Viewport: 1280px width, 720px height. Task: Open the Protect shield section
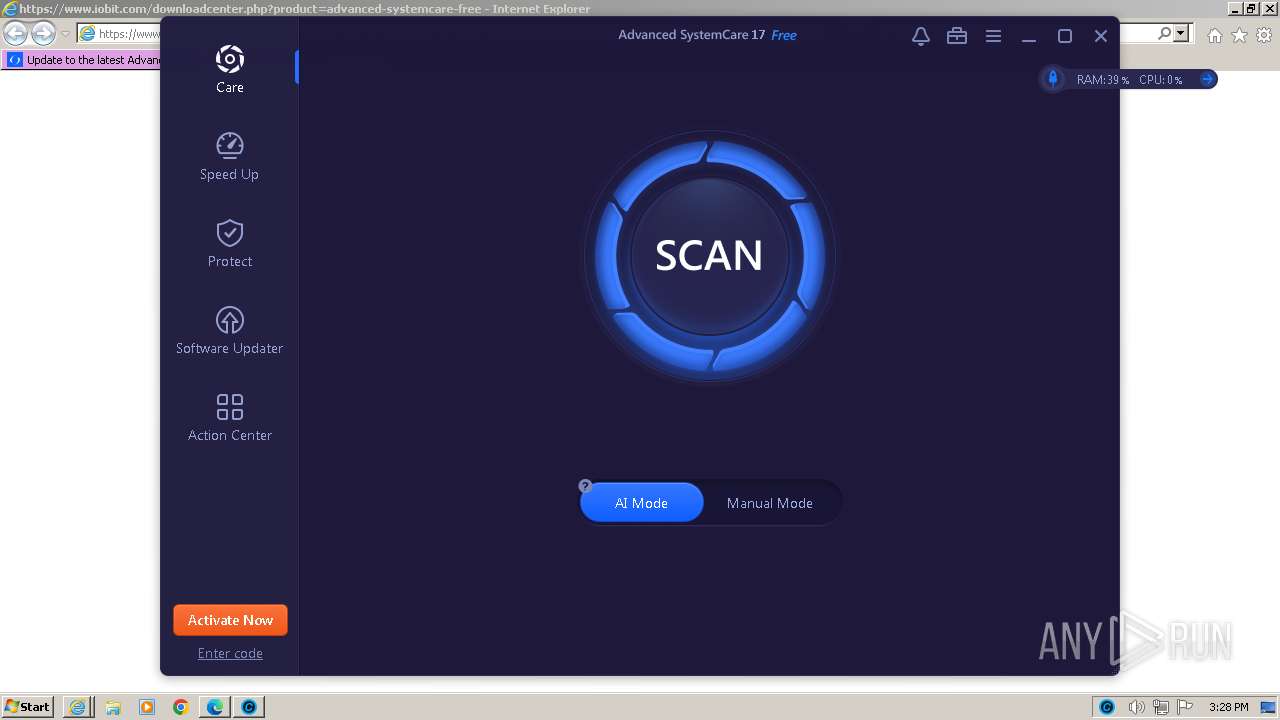coord(230,243)
